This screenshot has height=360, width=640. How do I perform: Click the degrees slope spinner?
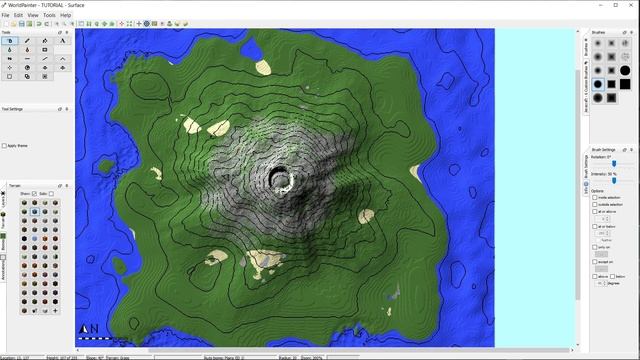pyautogui.click(x=600, y=283)
